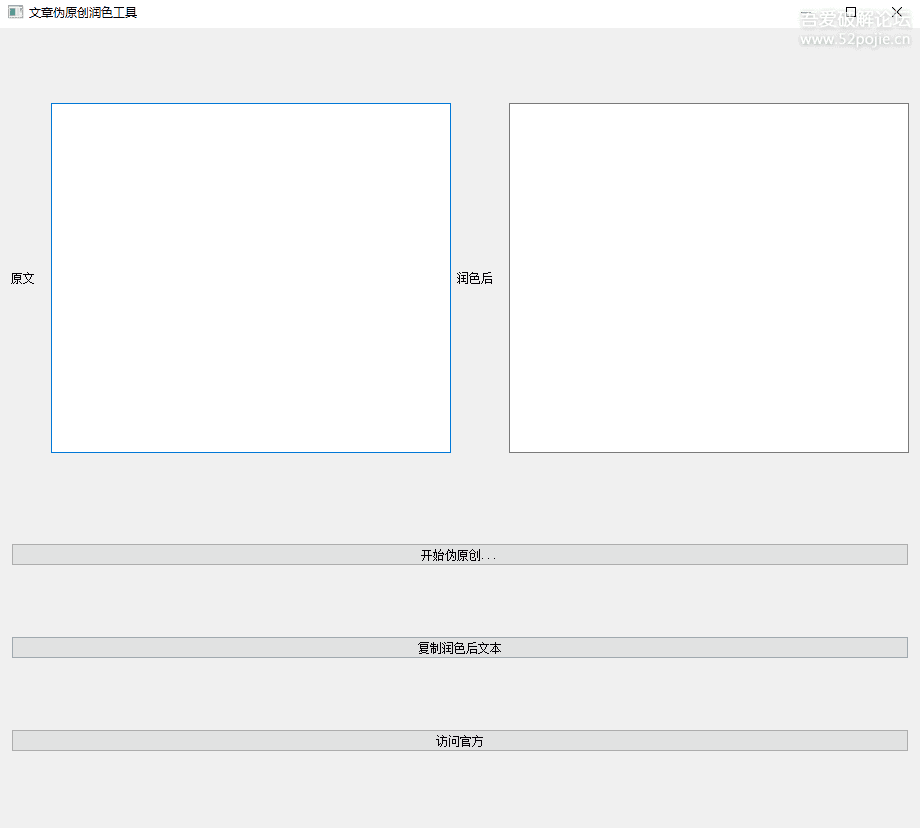Click the 开始伪原创 button
The image size is (920, 828).
click(459, 555)
